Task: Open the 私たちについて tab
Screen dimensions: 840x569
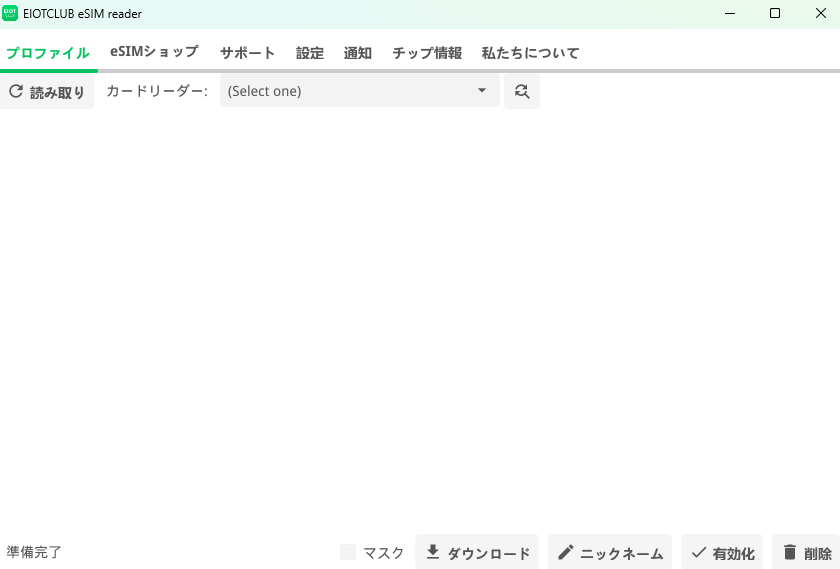Action: 530,53
